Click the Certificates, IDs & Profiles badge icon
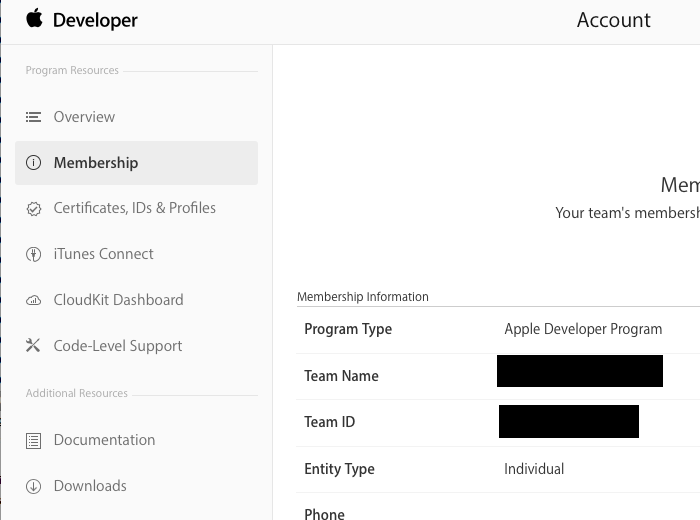This screenshot has height=520, width=700. point(33,209)
